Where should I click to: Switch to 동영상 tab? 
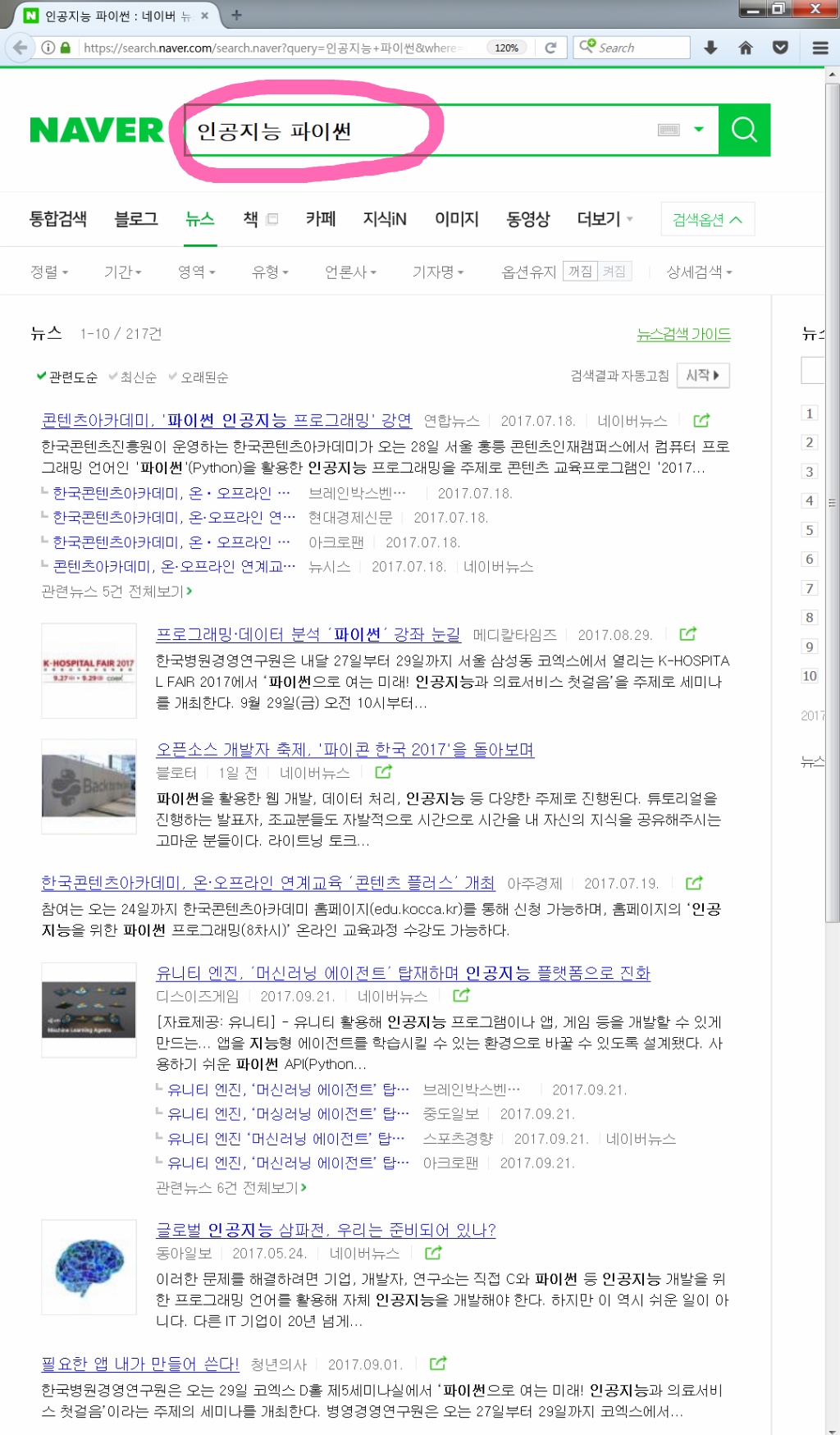pyautogui.click(x=527, y=219)
